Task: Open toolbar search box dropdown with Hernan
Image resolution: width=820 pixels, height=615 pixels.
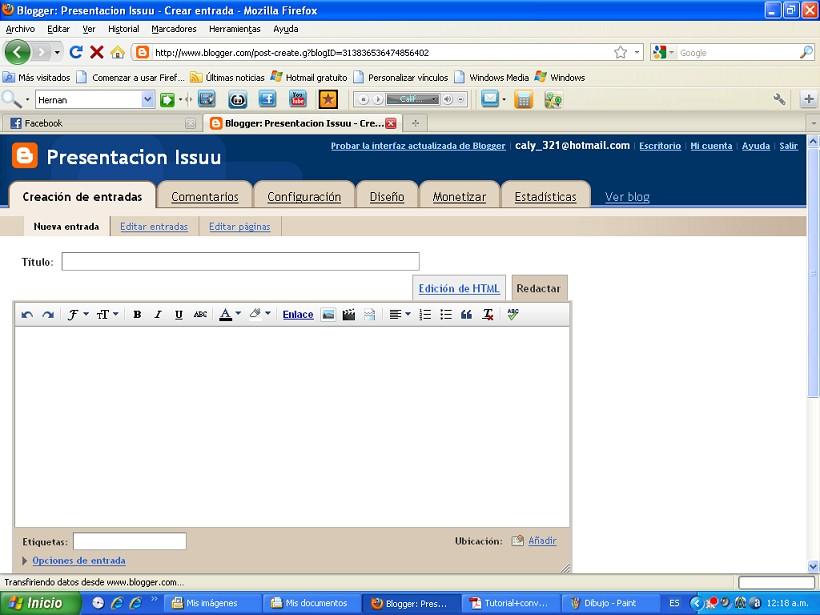Action: pyautogui.click(x=148, y=99)
